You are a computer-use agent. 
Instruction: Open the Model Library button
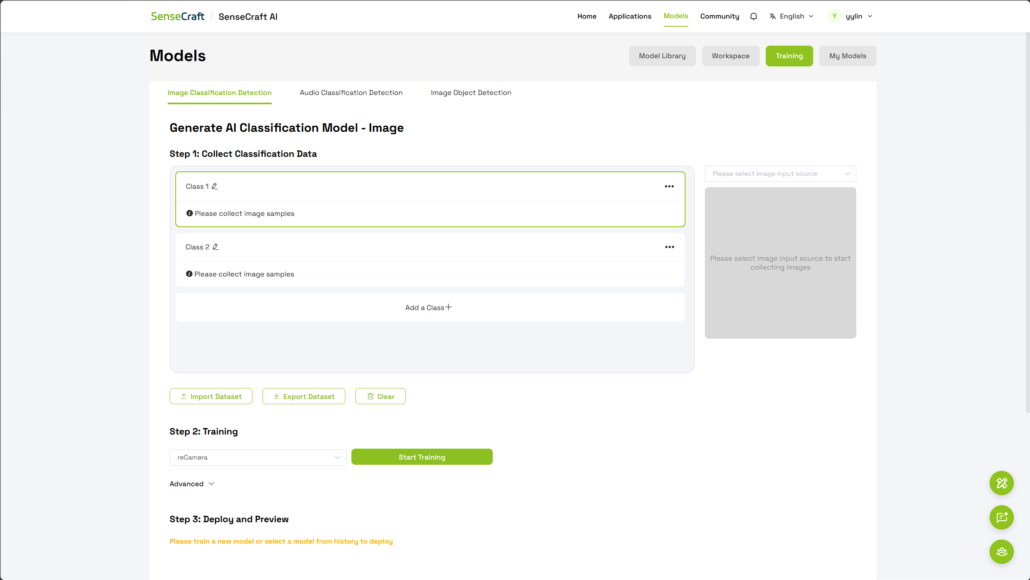coord(661,56)
